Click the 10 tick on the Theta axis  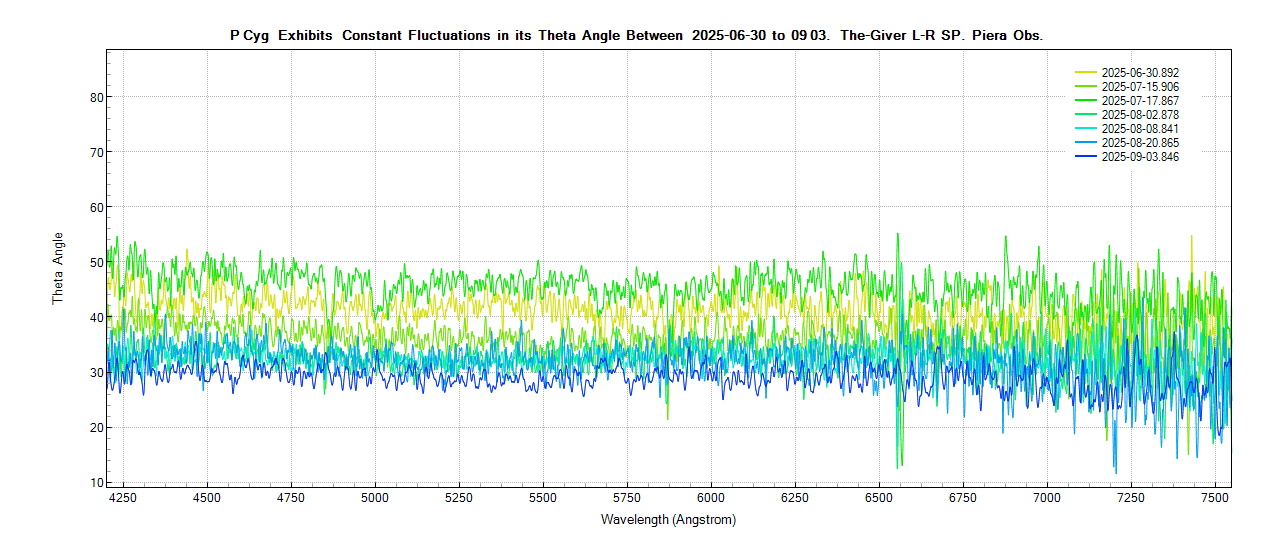pos(96,483)
